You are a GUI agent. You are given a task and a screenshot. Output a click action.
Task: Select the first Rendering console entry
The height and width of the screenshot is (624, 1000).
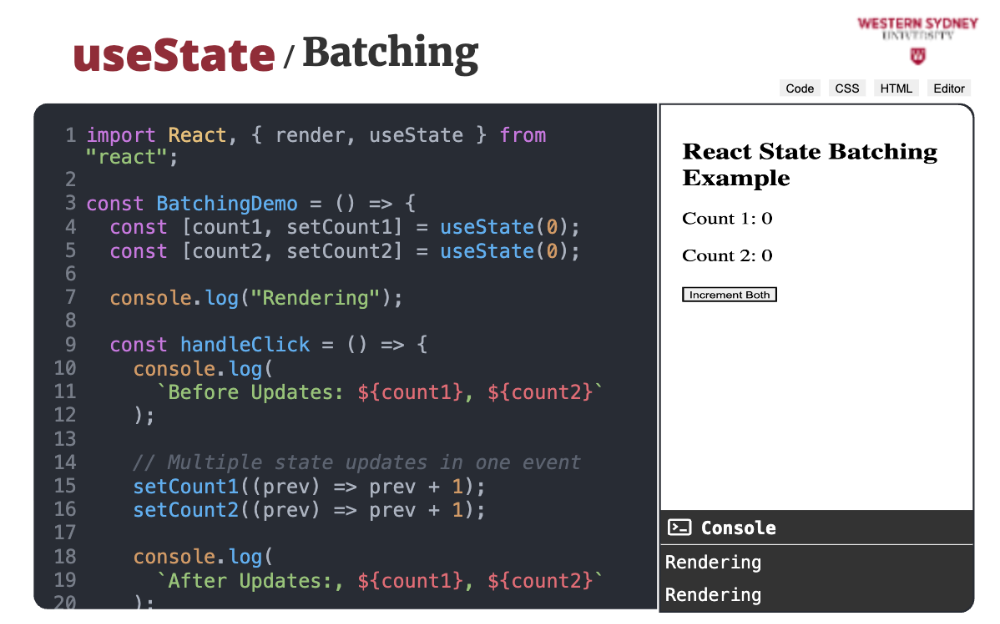(x=713, y=562)
